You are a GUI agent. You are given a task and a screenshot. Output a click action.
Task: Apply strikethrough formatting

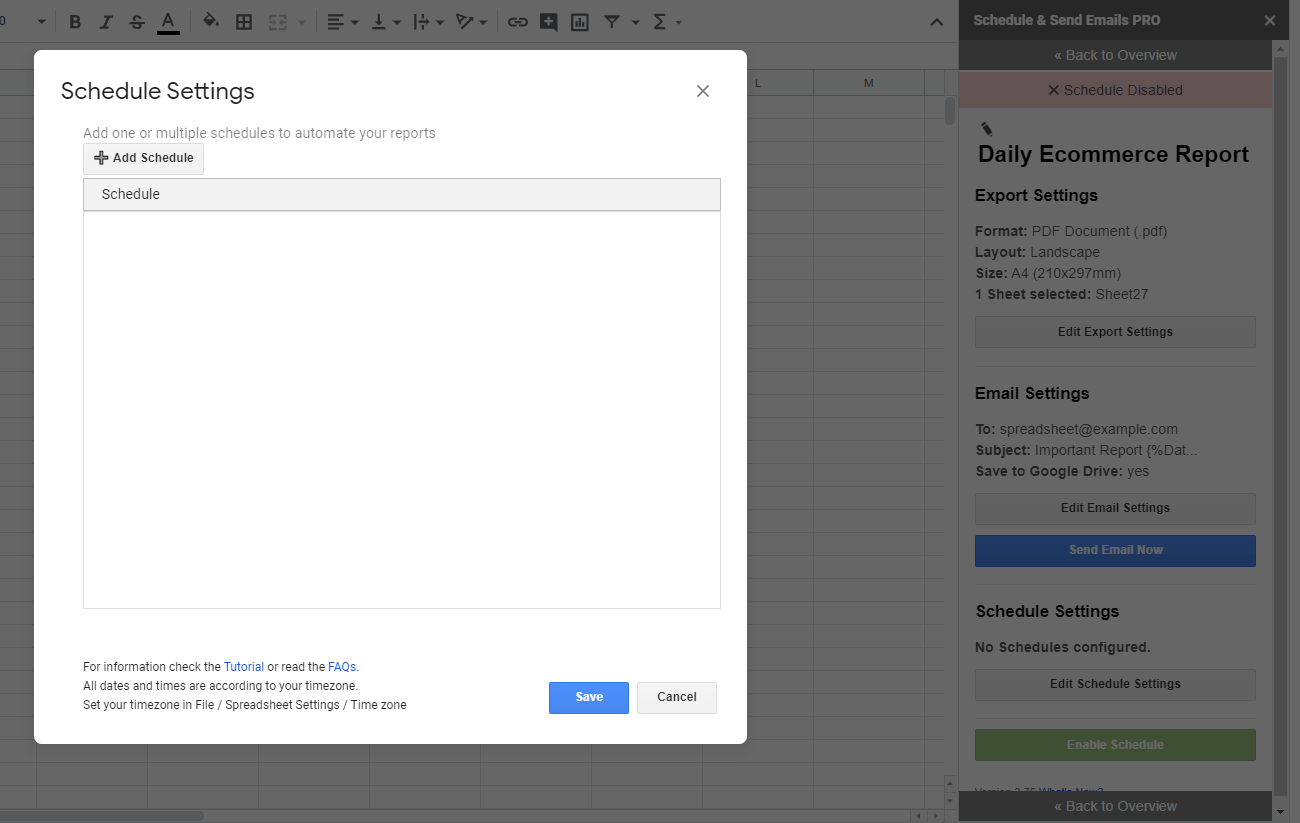click(137, 22)
